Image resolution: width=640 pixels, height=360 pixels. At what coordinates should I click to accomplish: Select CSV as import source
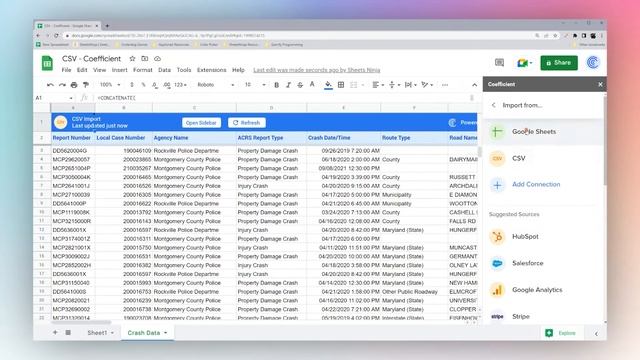543,158
